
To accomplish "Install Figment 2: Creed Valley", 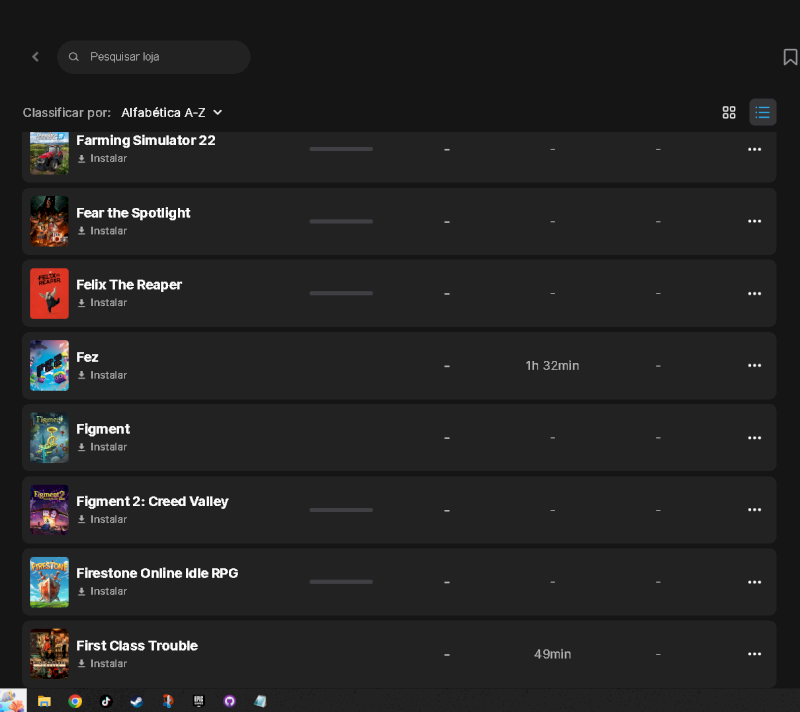I will pos(102,520).
